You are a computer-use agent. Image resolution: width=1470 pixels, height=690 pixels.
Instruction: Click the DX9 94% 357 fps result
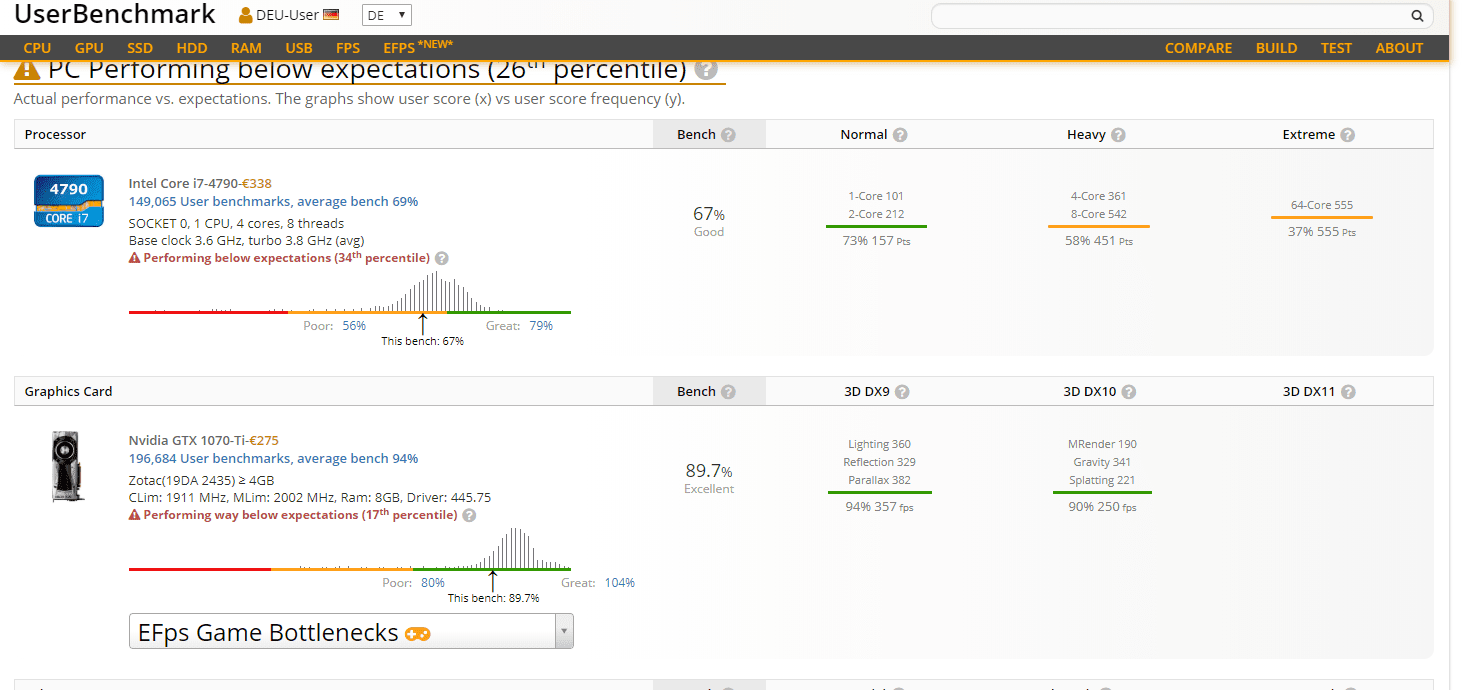(x=879, y=507)
